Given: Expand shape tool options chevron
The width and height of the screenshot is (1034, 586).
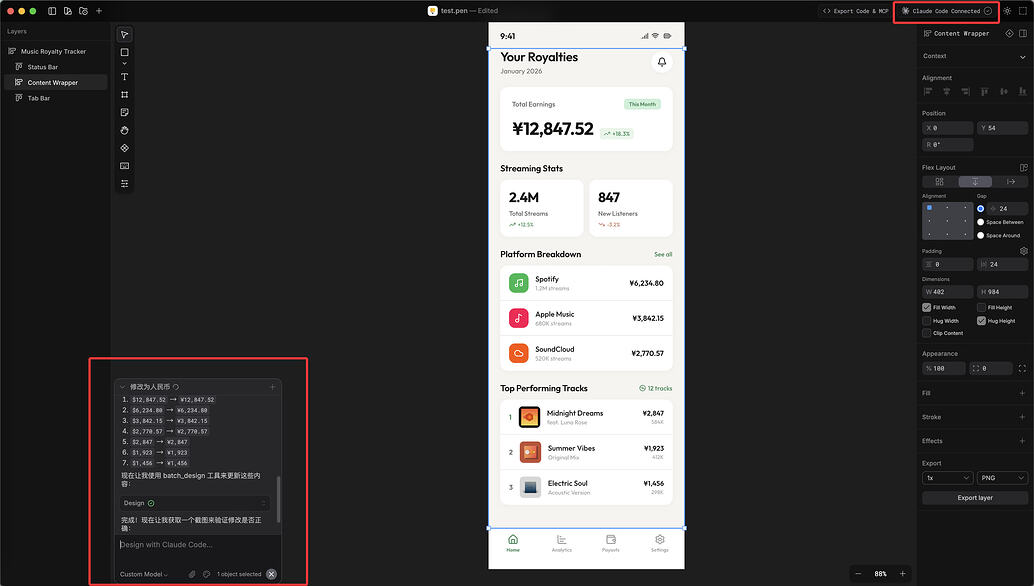Looking at the screenshot, I should click(125, 64).
